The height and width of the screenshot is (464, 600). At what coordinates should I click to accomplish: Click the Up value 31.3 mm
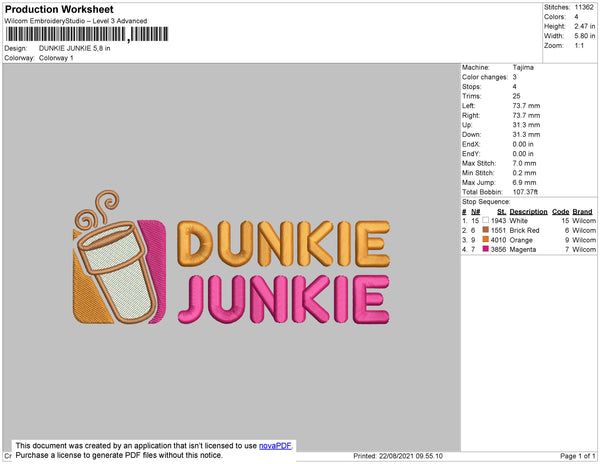526,125
